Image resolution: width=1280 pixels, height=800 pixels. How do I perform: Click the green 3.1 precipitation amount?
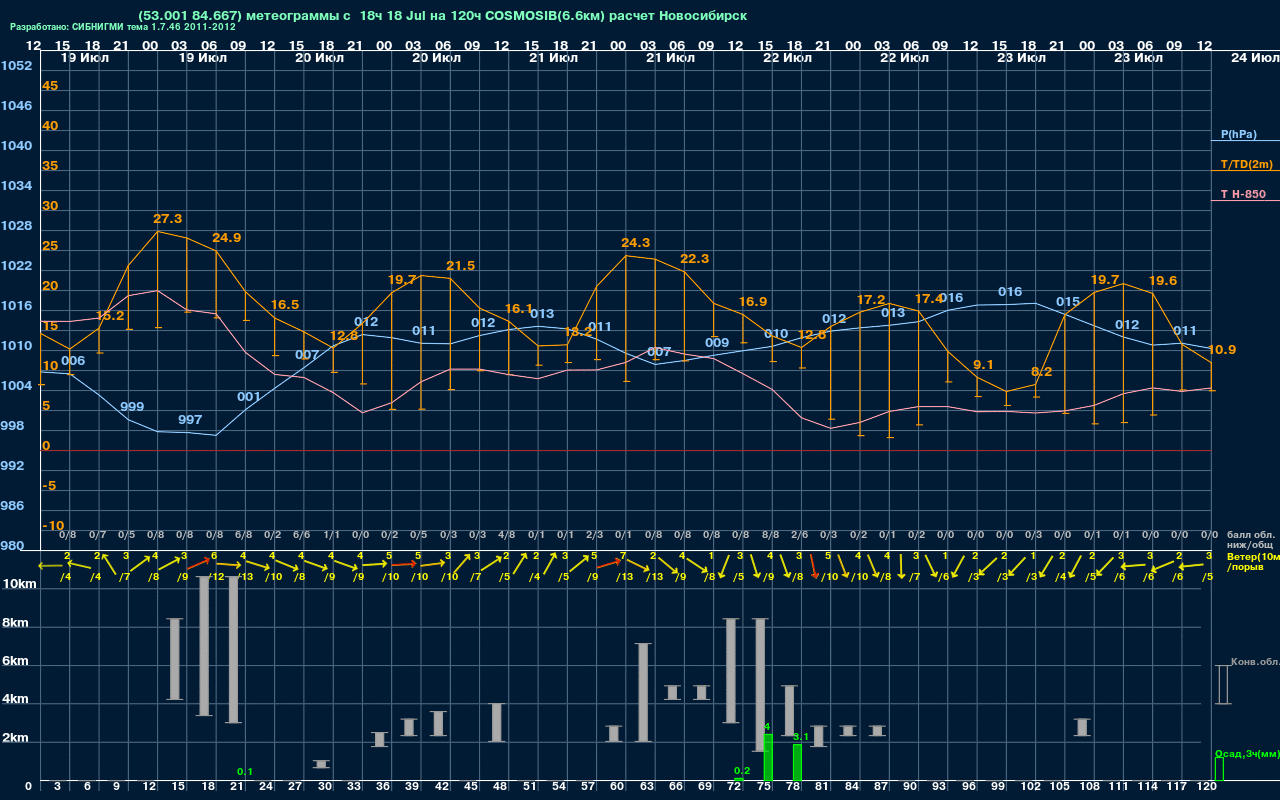[801, 736]
